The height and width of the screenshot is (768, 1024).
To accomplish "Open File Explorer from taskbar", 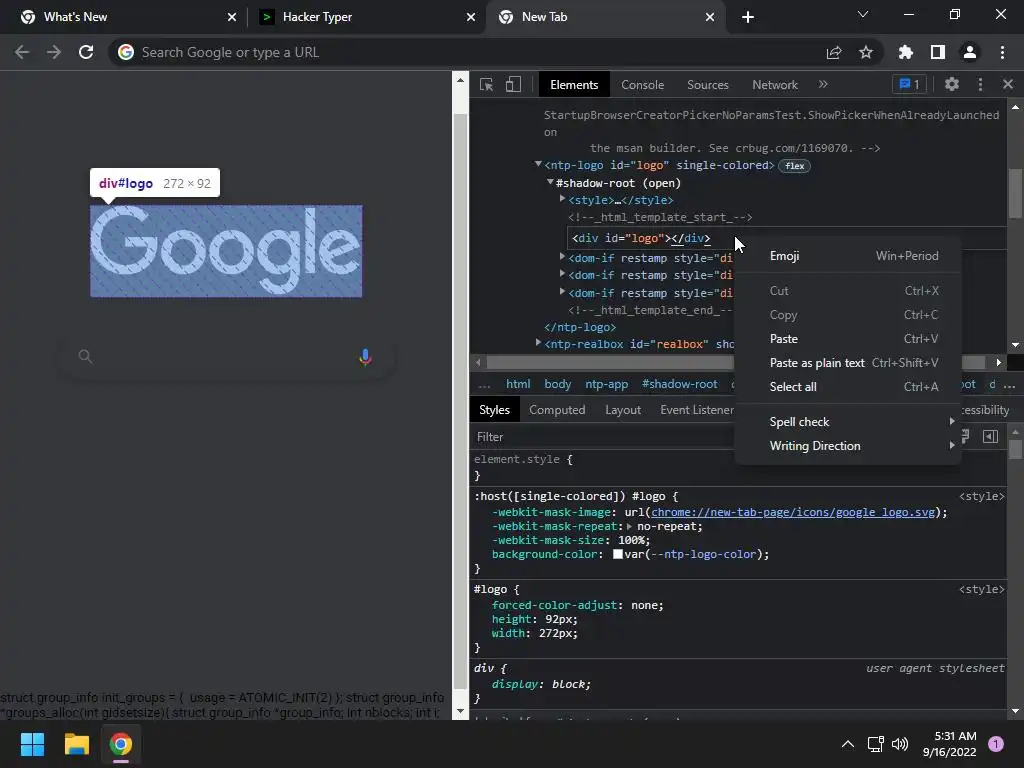I will point(76,744).
